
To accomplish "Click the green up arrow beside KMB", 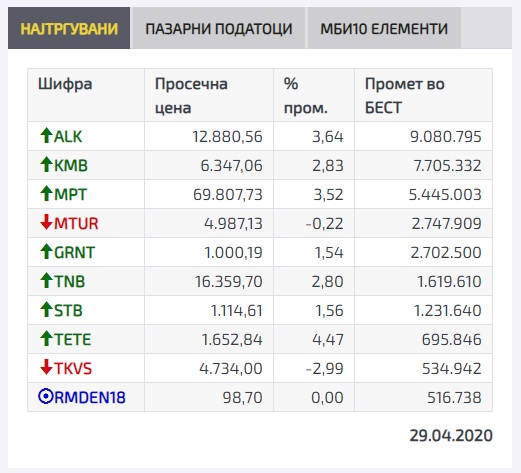I will (46, 165).
